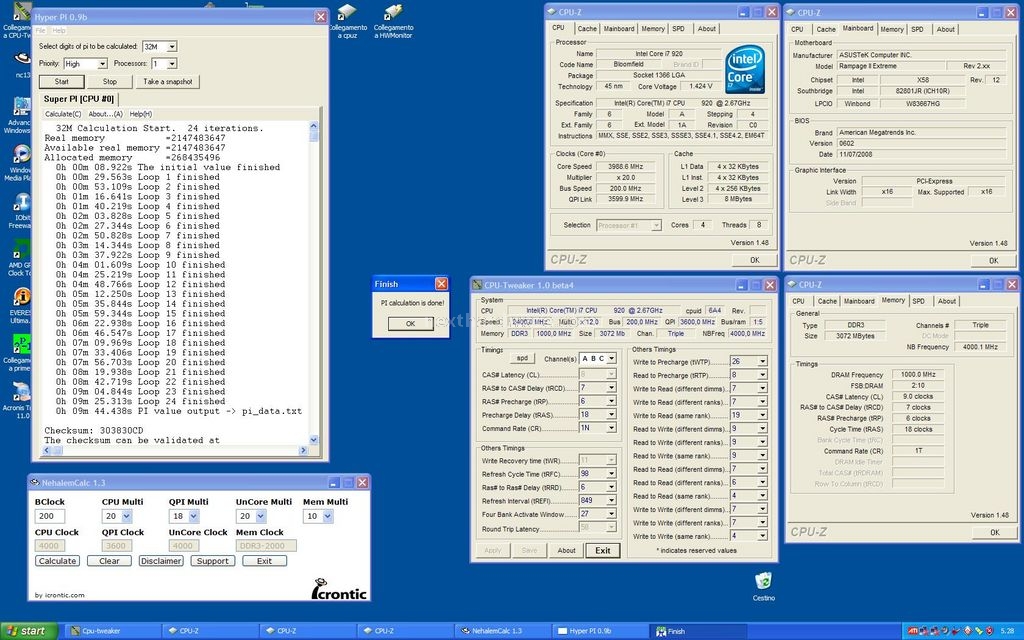Open the Acronis True Image desktop icon
Image resolution: width=1024 pixels, height=640 pixels.
(x=20, y=400)
